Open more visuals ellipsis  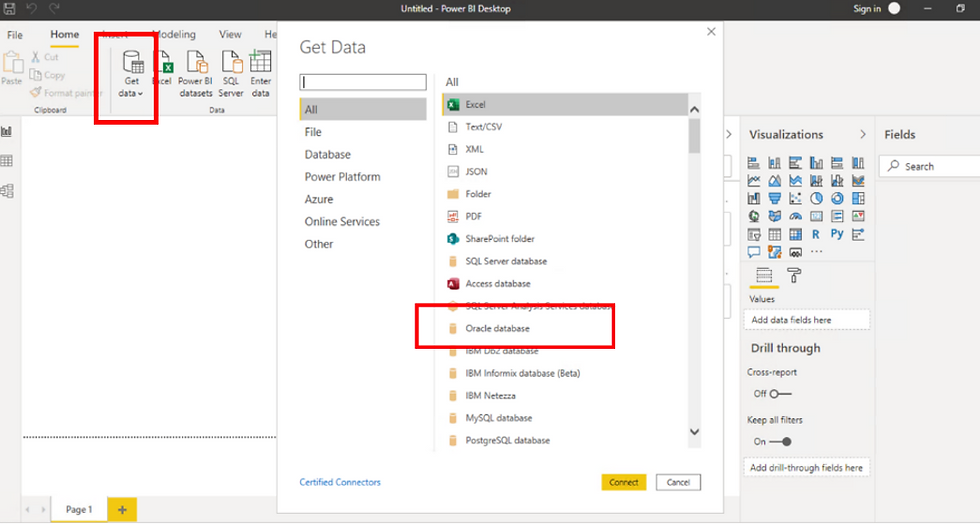[816, 252]
